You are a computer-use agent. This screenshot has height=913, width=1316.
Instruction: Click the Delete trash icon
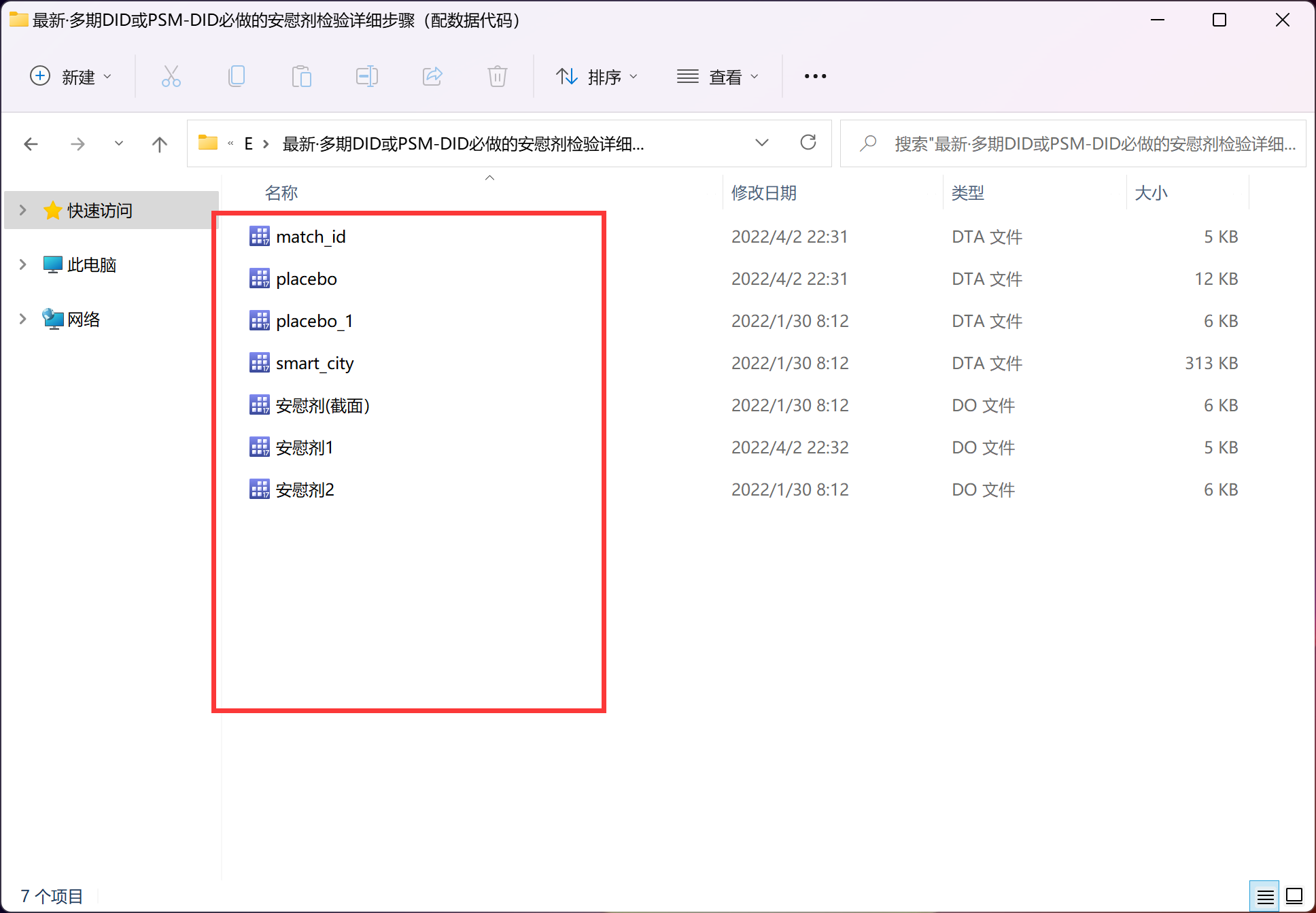click(x=498, y=76)
